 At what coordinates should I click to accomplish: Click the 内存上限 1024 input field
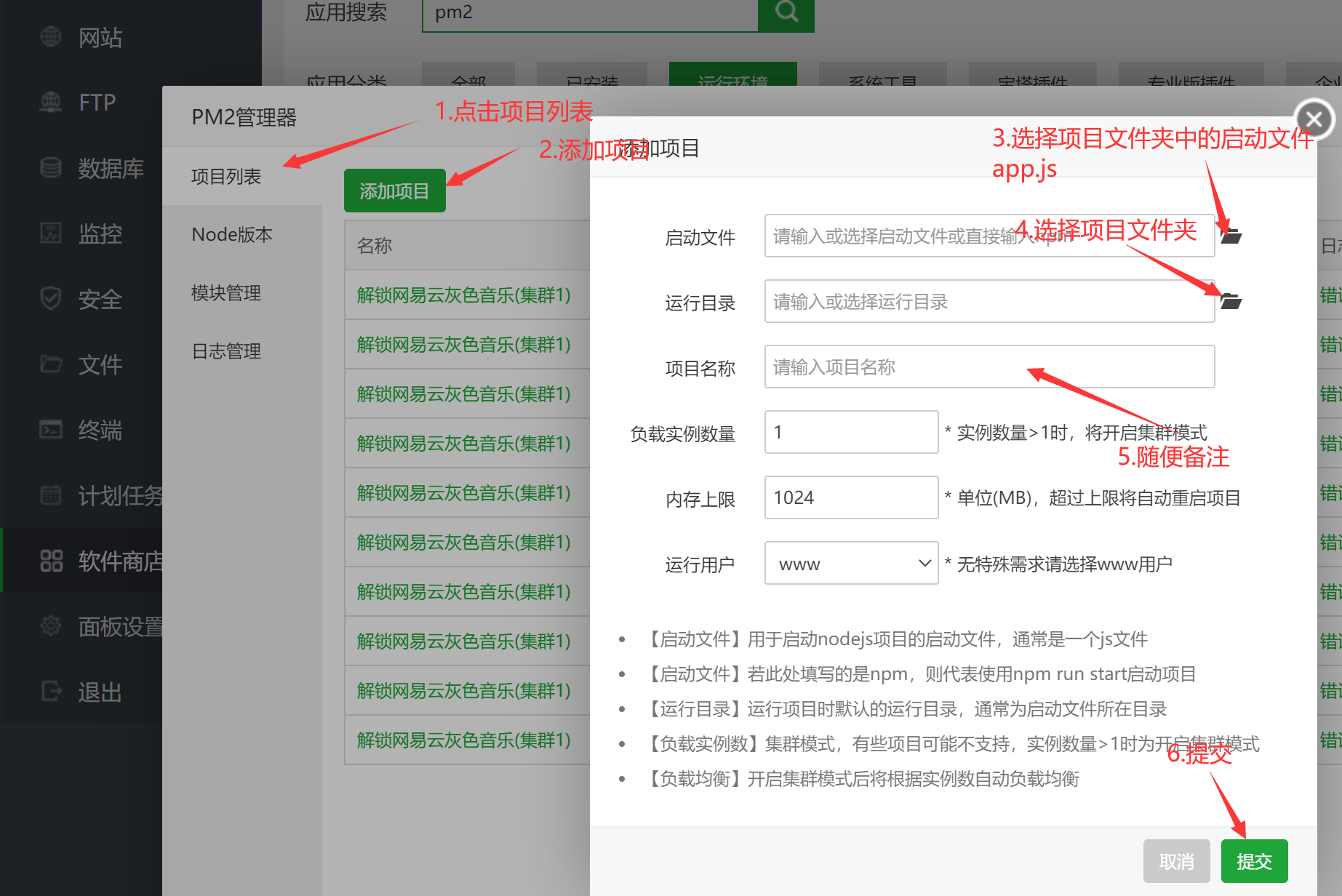851,497
